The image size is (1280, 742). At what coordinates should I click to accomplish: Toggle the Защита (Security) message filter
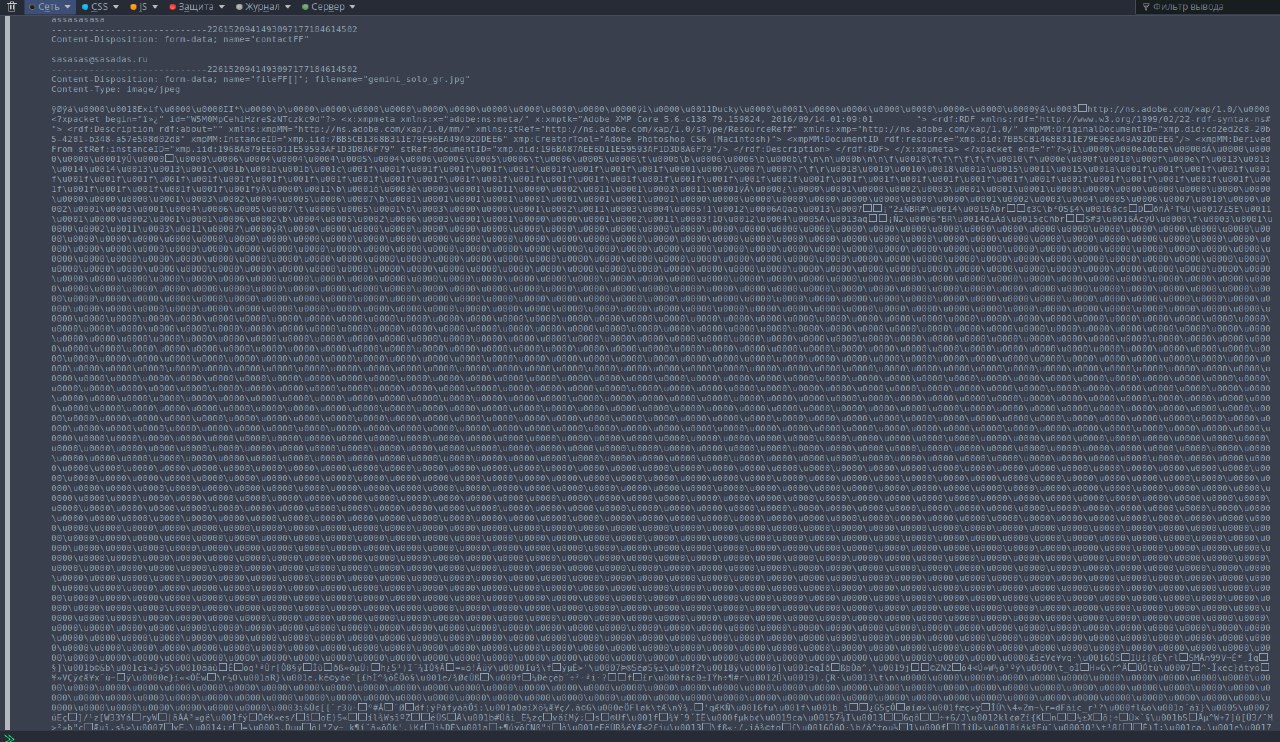click(x=190, y=7)
